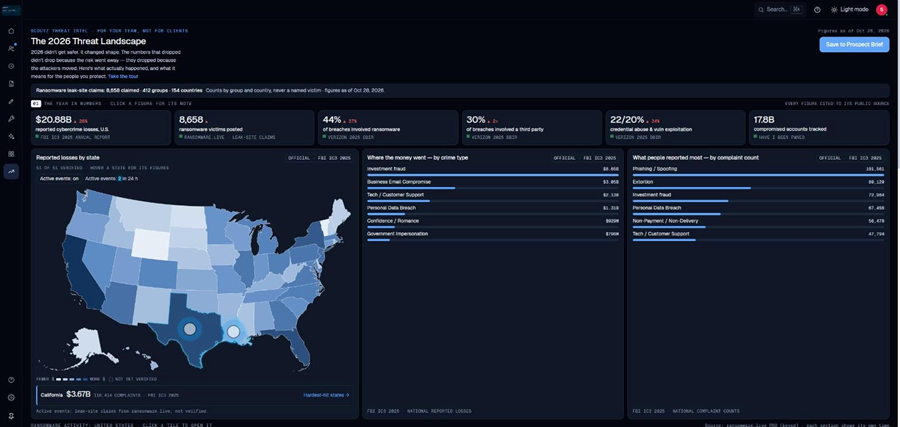Select Wyoming on the losses map

tap(150, 244)
